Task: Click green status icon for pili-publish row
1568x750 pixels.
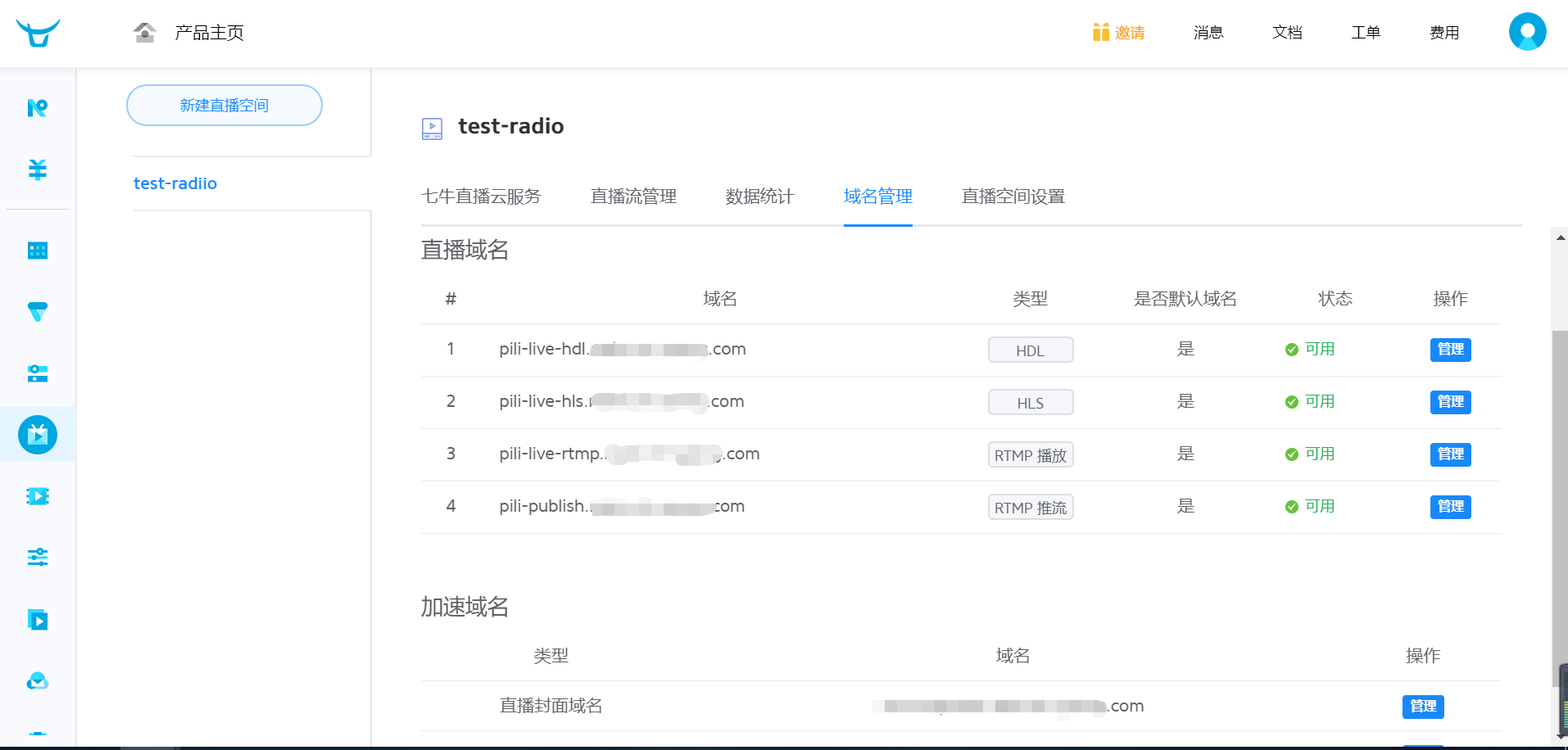Action: 1292,507
